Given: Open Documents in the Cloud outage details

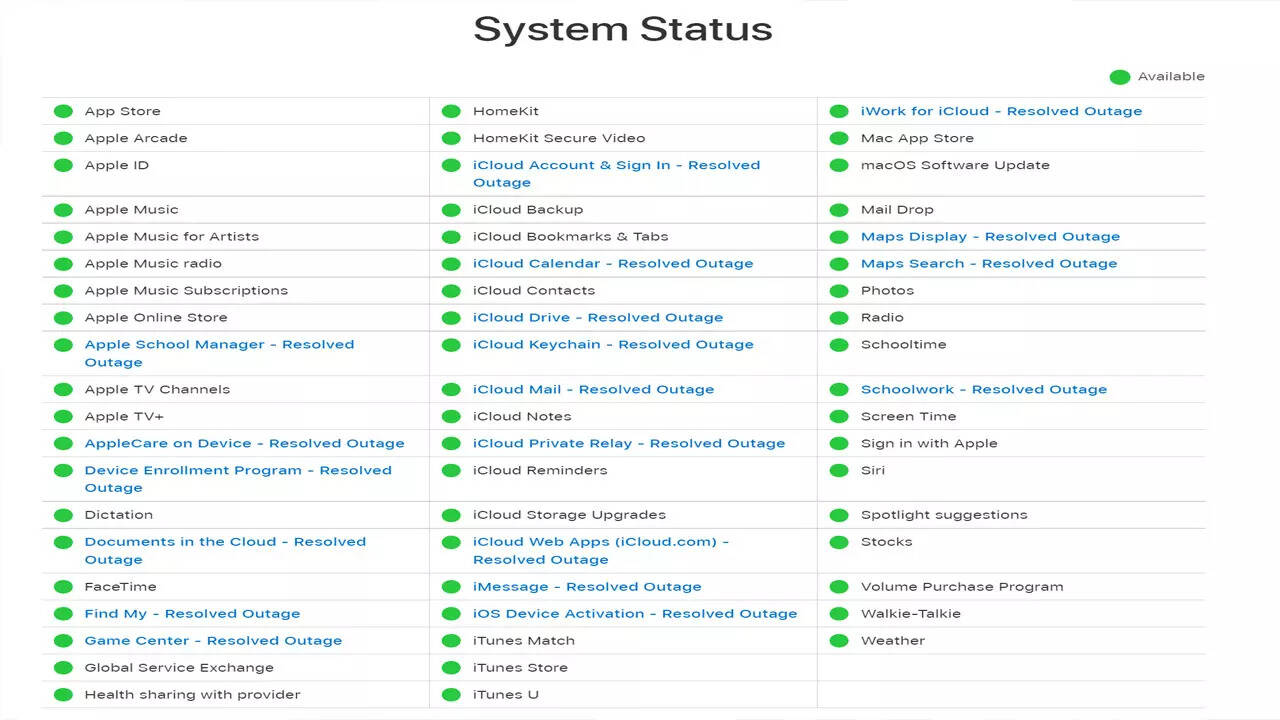Looking at the screenshot, I should pyautogui.click(x=225, y=551).
